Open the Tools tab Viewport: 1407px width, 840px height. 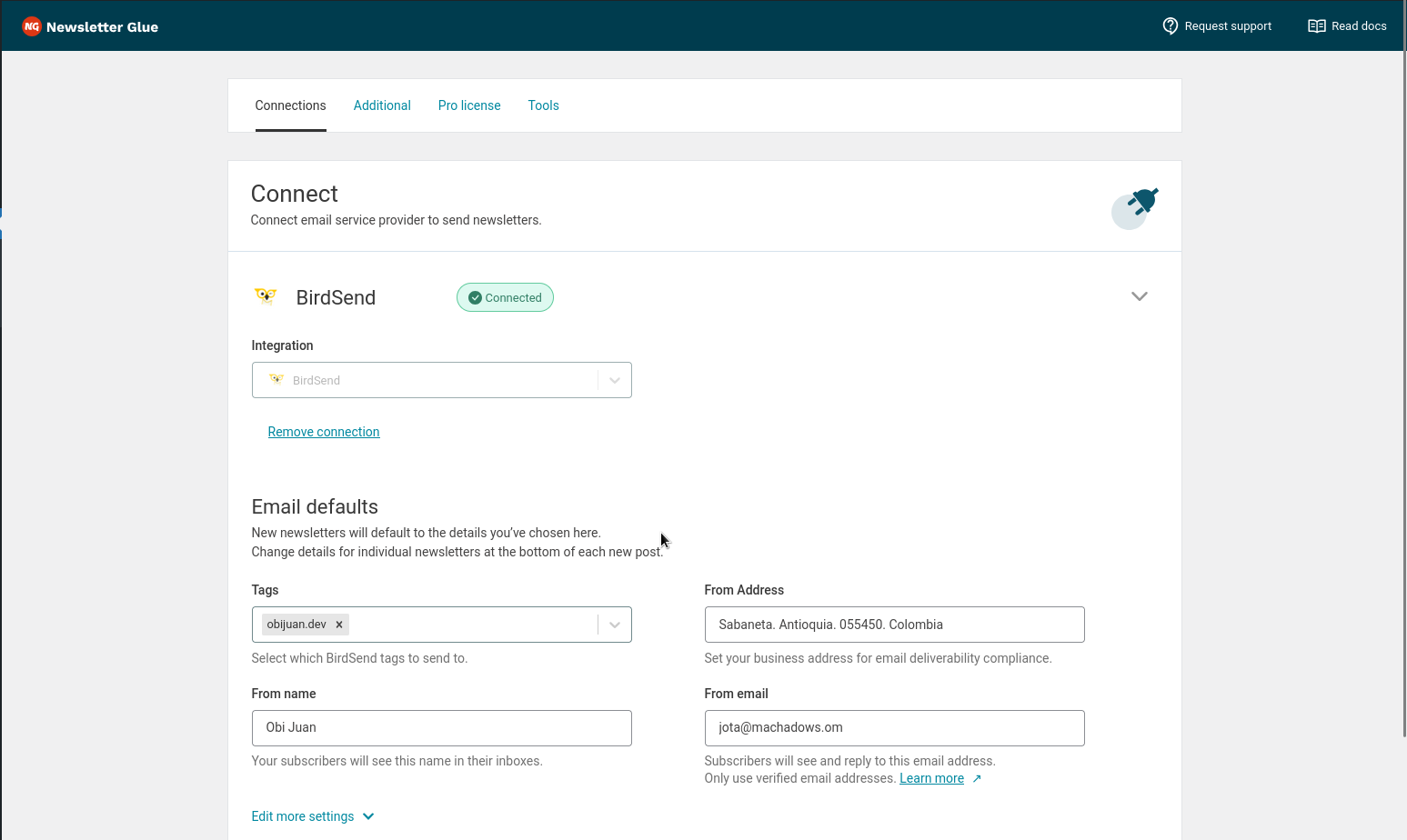tap(544, 105)
